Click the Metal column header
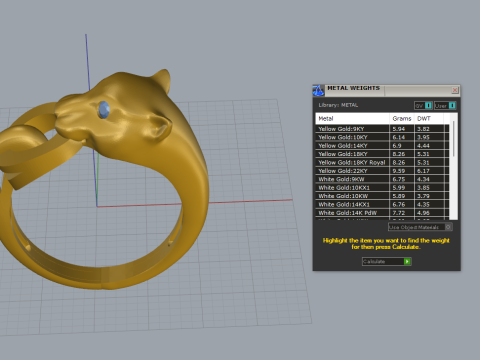Viewport: 480px width, 360px height. (x=352, y=119)
